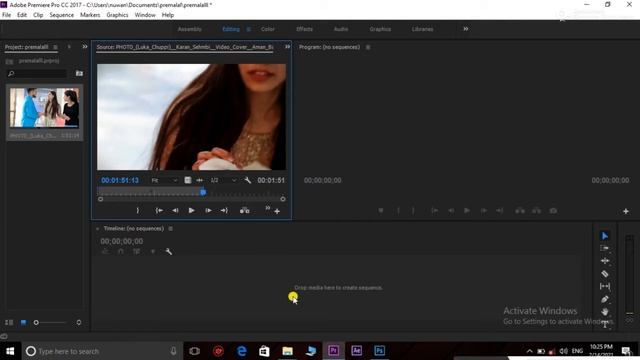Screen dimensions: 640x360
Task: Toggle Timeline linked selection icon
Action: 136,252
